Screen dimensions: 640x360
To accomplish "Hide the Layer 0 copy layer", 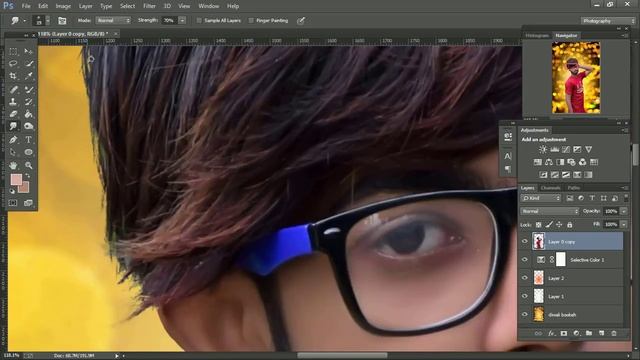I will click(525, 242).
